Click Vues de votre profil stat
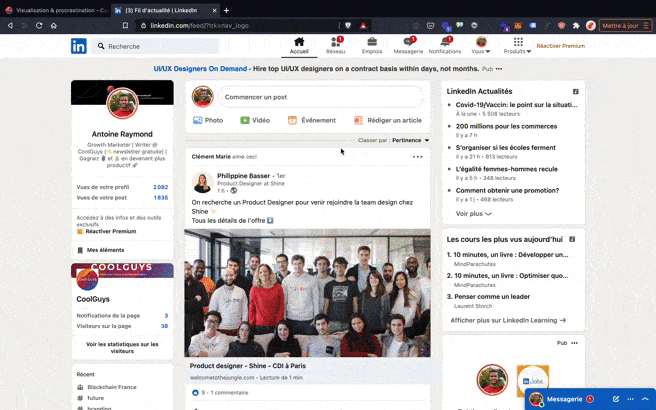Image resolution: width=656 pixels, height=410 pixels. [x=122, y=187]
